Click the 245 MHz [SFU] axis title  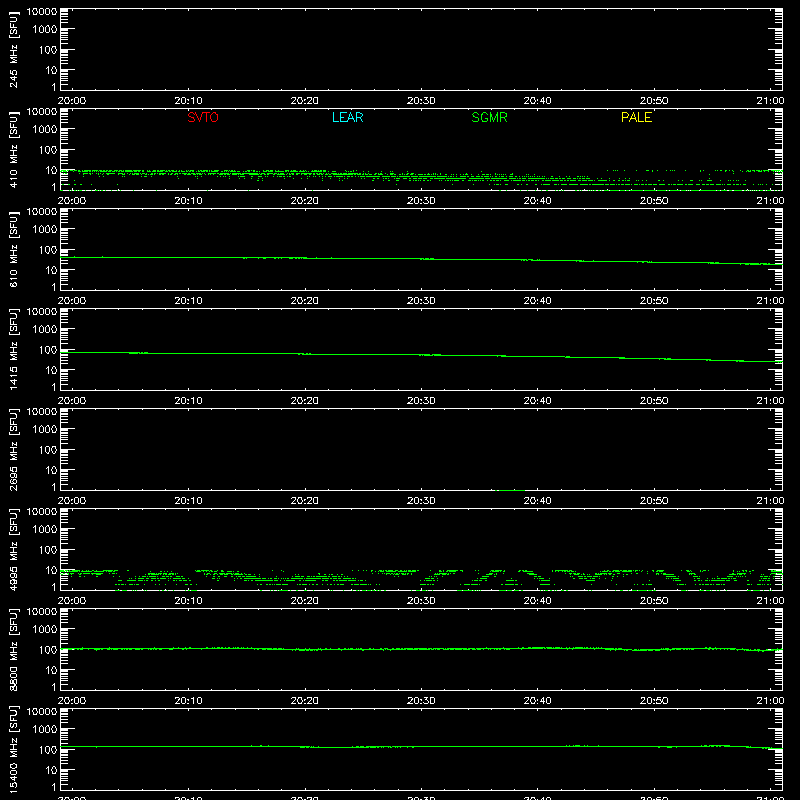click(13, 49)
